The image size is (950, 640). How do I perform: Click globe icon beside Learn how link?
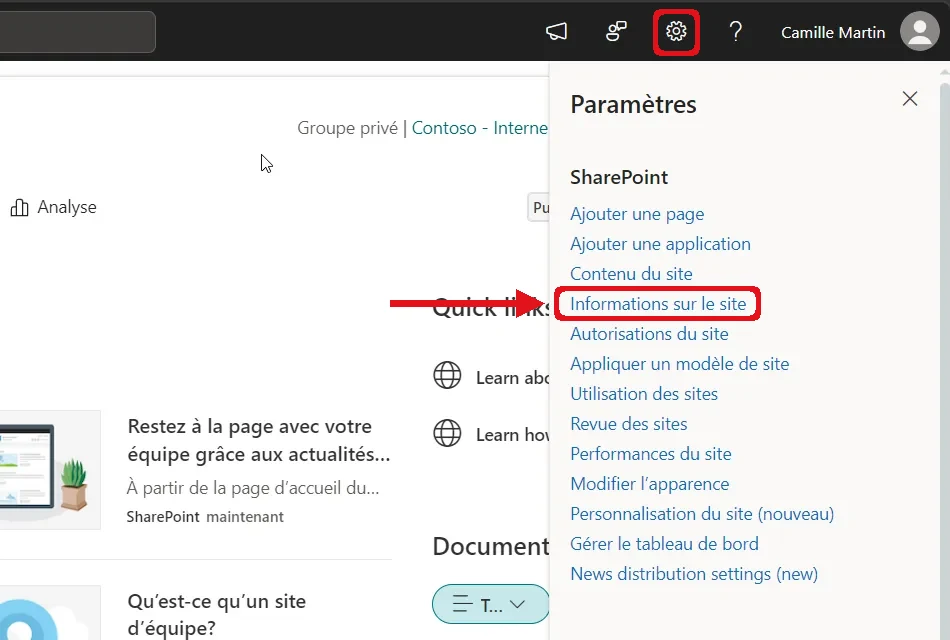pos(447,433)
